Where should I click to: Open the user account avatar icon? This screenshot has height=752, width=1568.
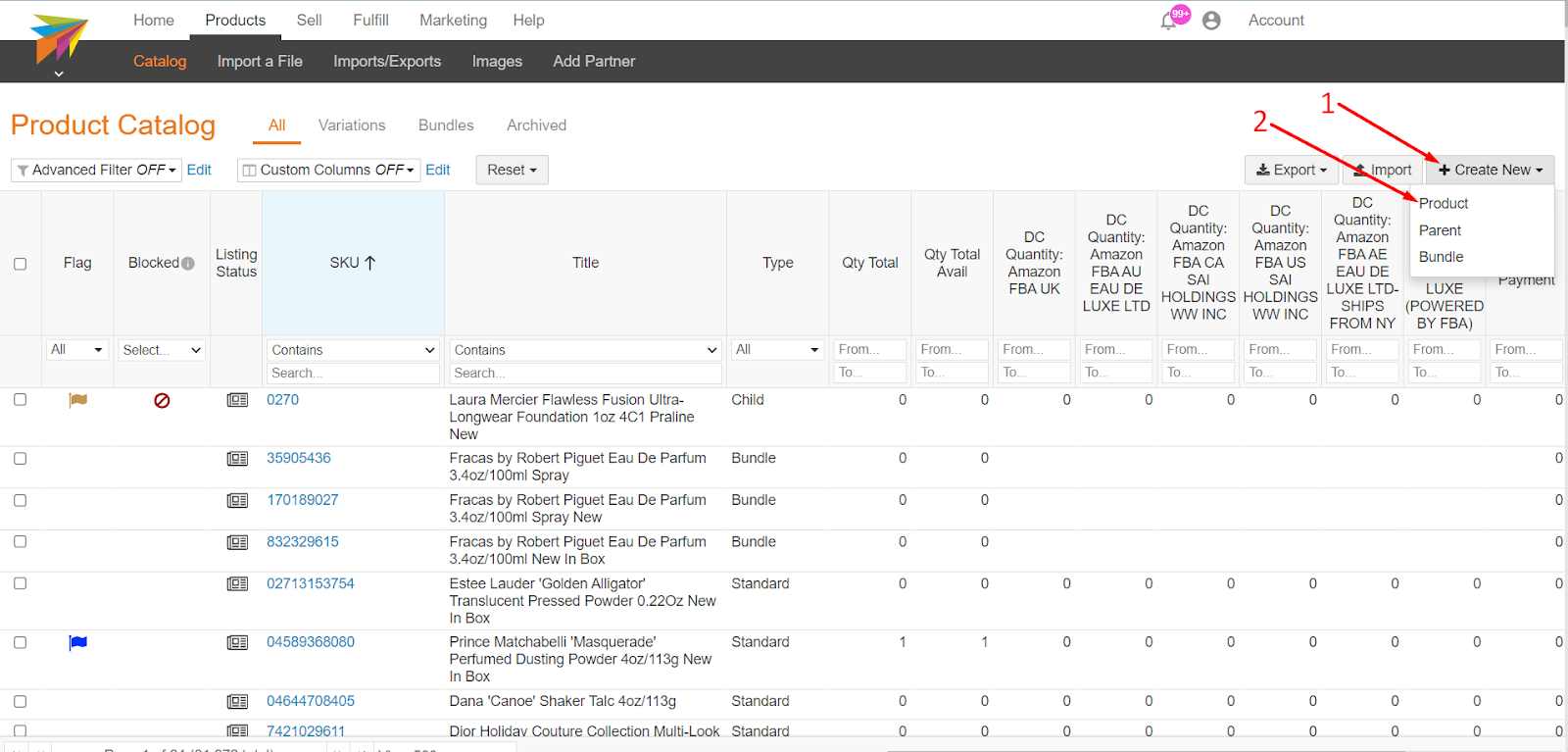[x=1211, y=21]
